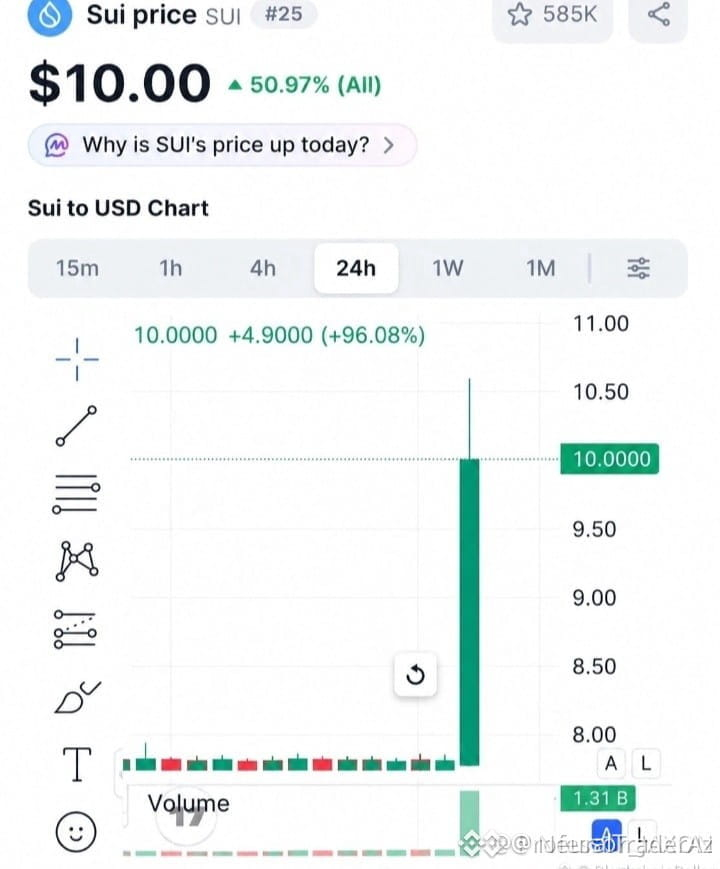This screenshot has height=869, width=720.
Task: Click the 10.0000 price label on axis
Action: click(x=610, y=459)
